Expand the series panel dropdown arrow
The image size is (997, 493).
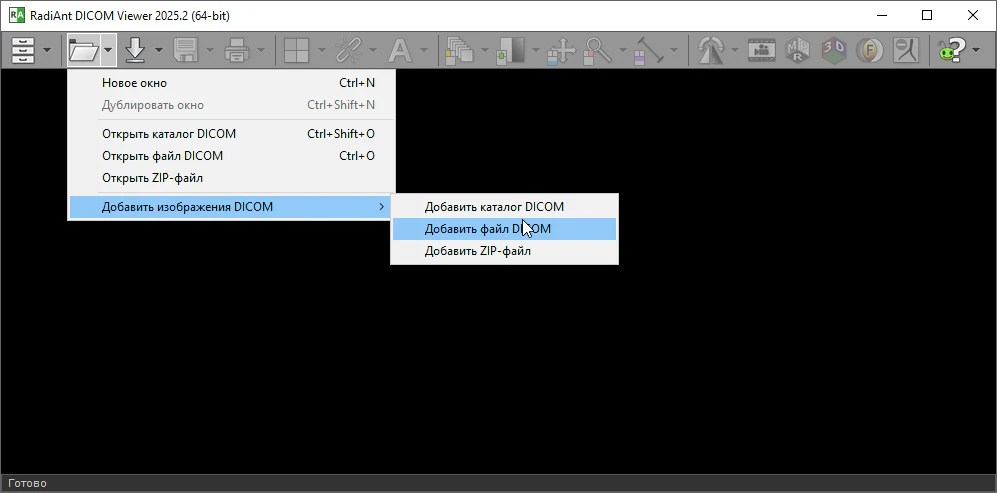pyautogui.click(x=47, y=49)
